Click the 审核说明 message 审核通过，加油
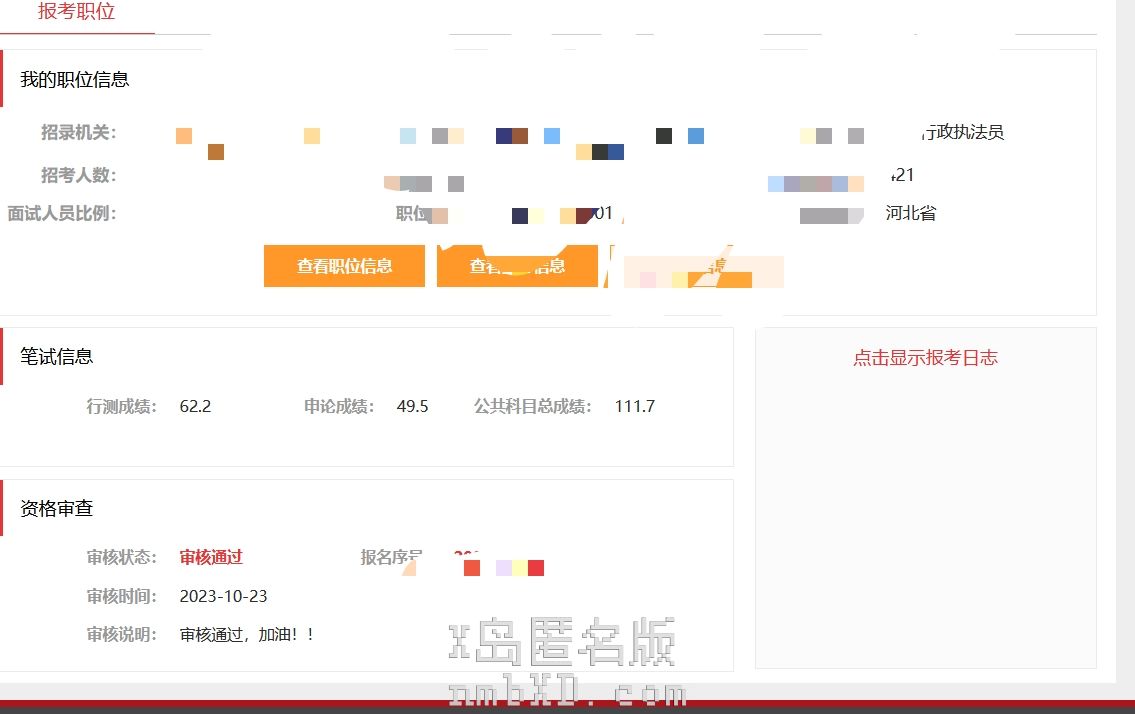 [x=247, y=634]
